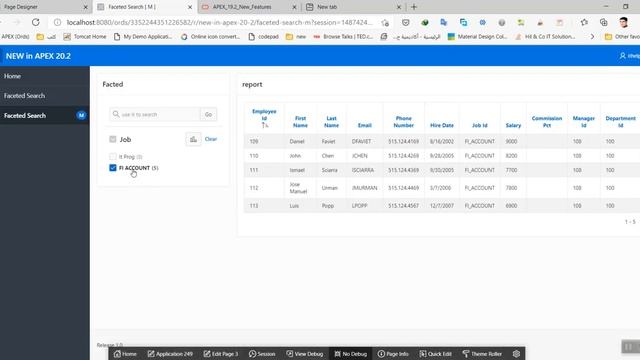Toggle the Job facet header checkbox
The width and height of the screenshot is (640, 360).
pos(113,139)
